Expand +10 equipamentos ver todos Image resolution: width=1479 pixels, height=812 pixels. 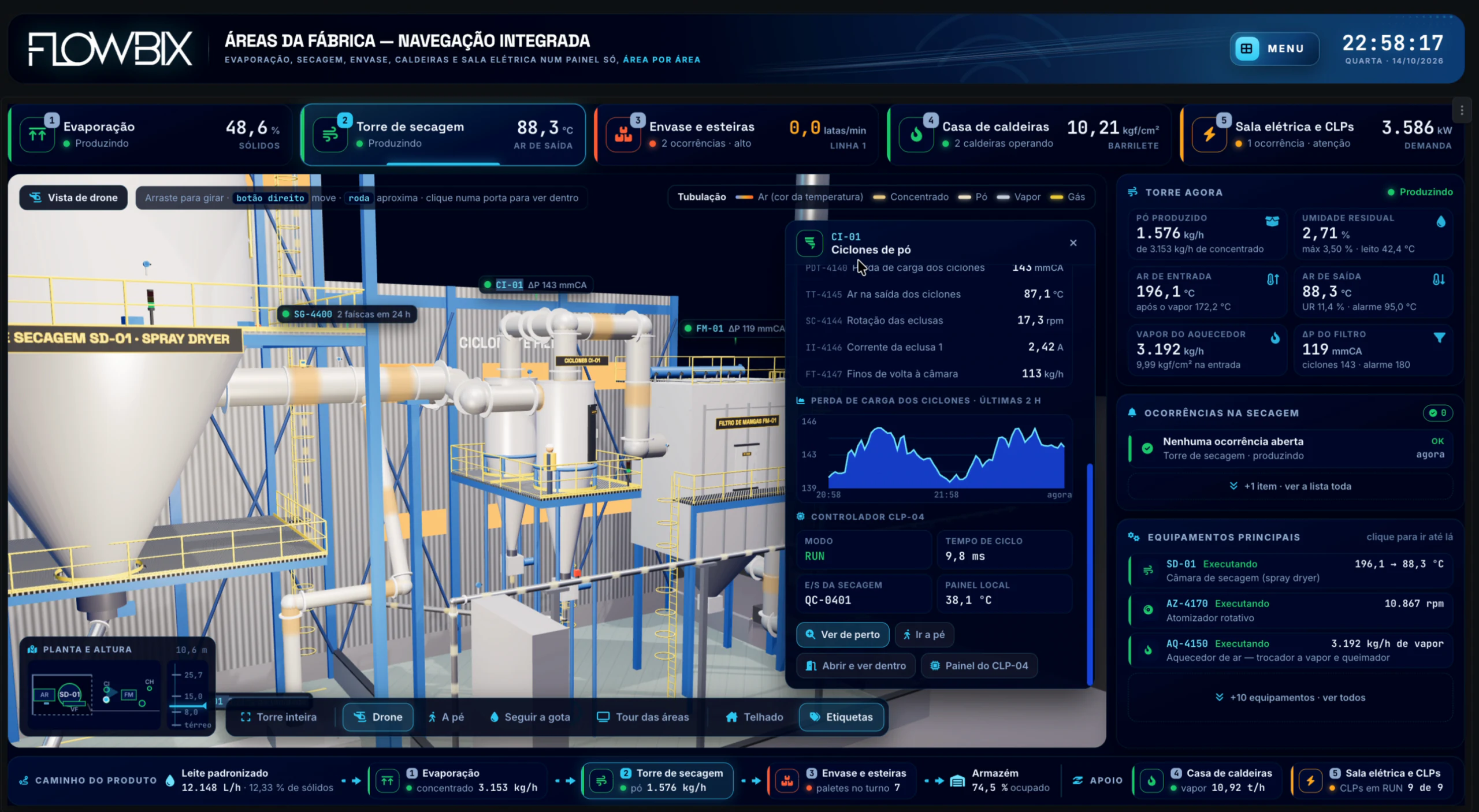pyautogui.click(x=1290, y=698)
